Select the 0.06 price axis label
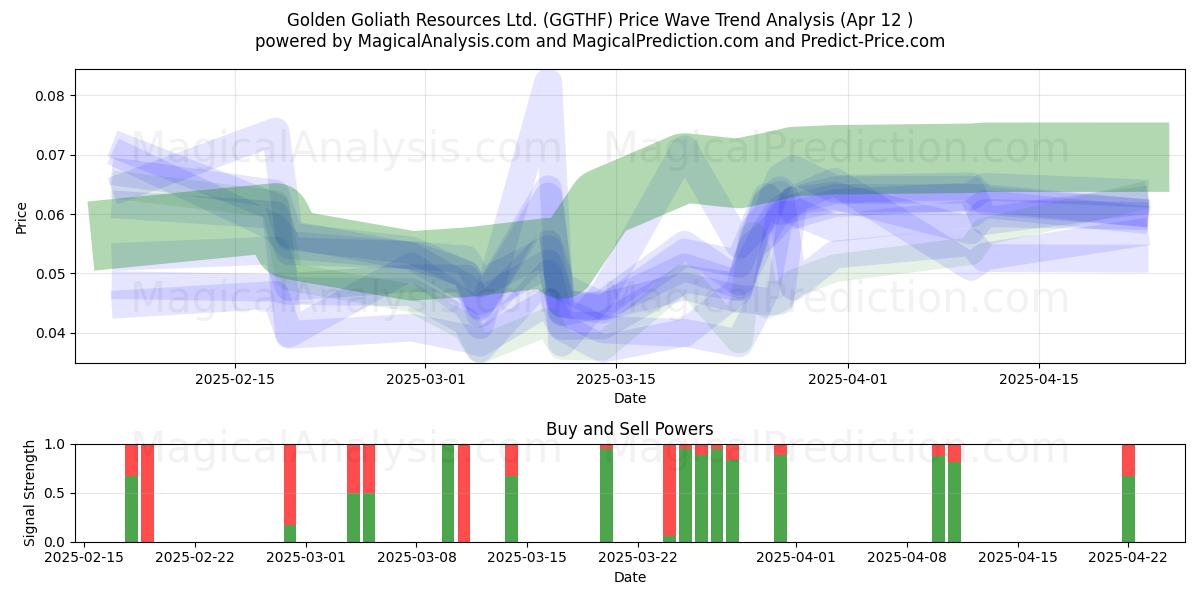The image size is (1200, 600). tap(51, 215)
